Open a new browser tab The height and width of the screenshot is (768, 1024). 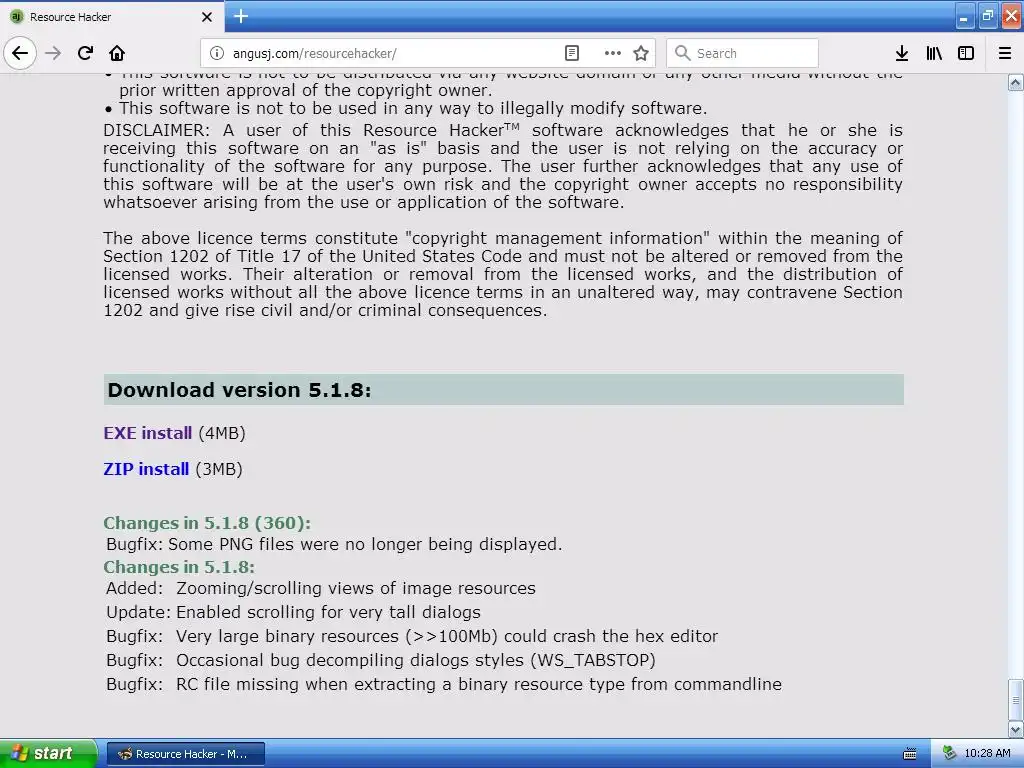[x=241, y=16]
